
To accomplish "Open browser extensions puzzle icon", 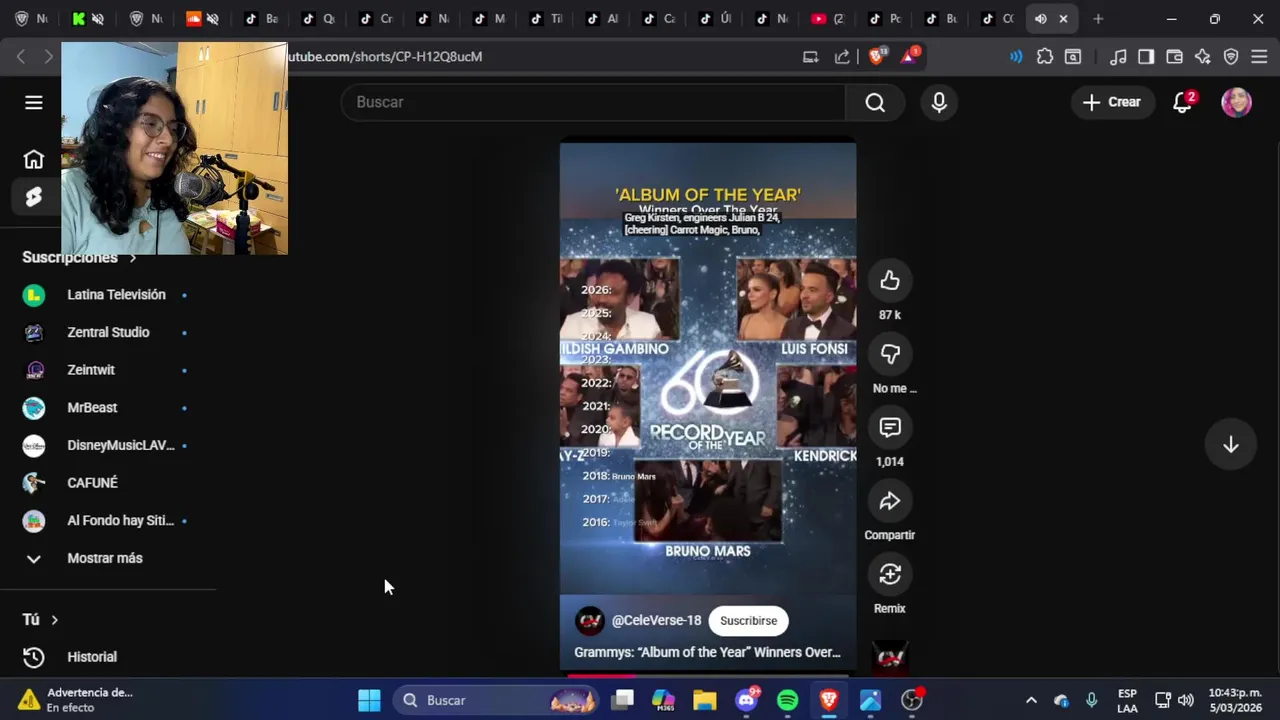I will (1045, 57).
